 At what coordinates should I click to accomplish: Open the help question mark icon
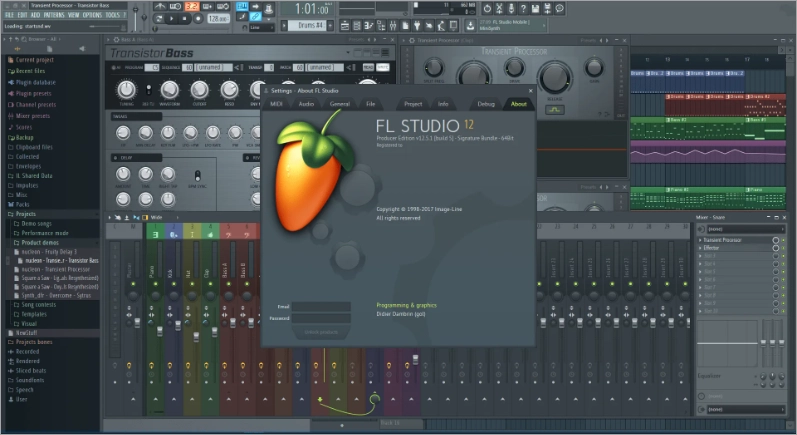click(523, 9)
